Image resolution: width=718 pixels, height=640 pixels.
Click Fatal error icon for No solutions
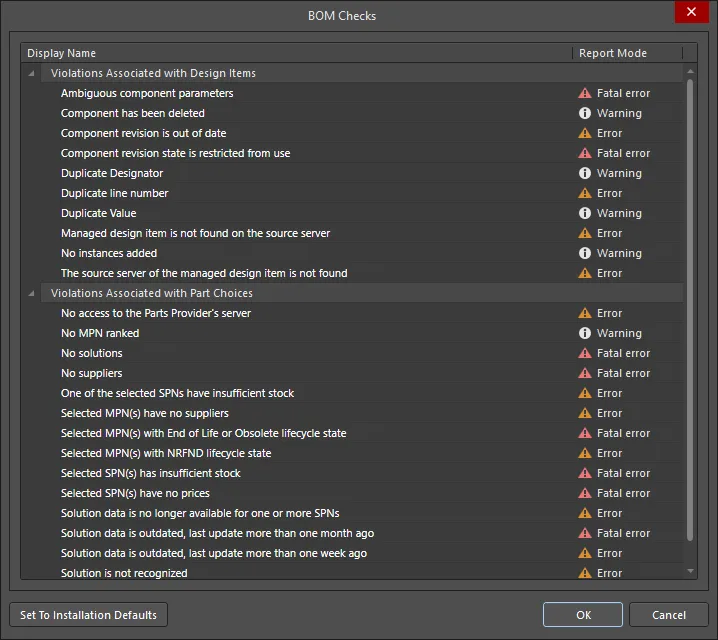[x=584, y=353]
